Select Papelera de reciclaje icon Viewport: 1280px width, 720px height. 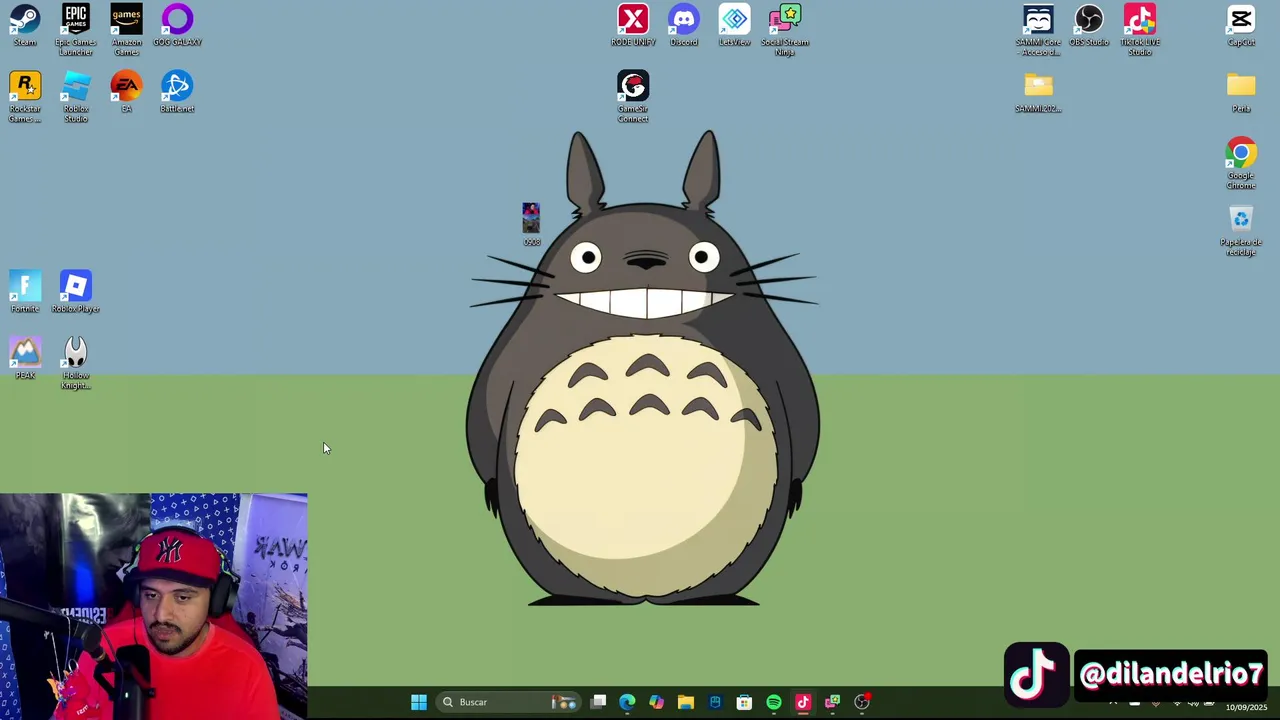[x=1241, y=231]
